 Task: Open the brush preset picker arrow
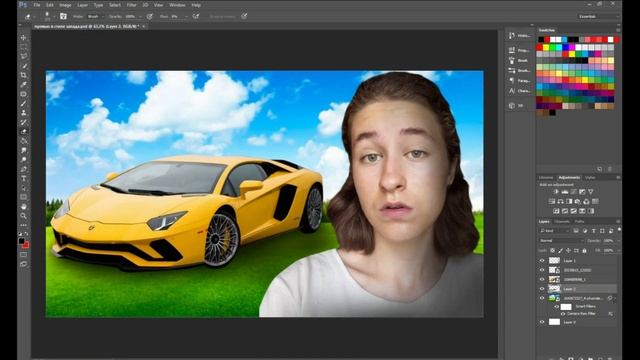(x=54, y=17)
